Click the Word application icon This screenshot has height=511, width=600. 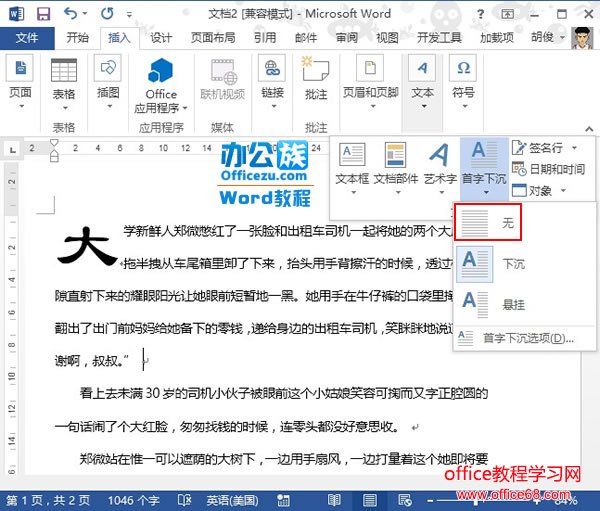coord(16,14)
